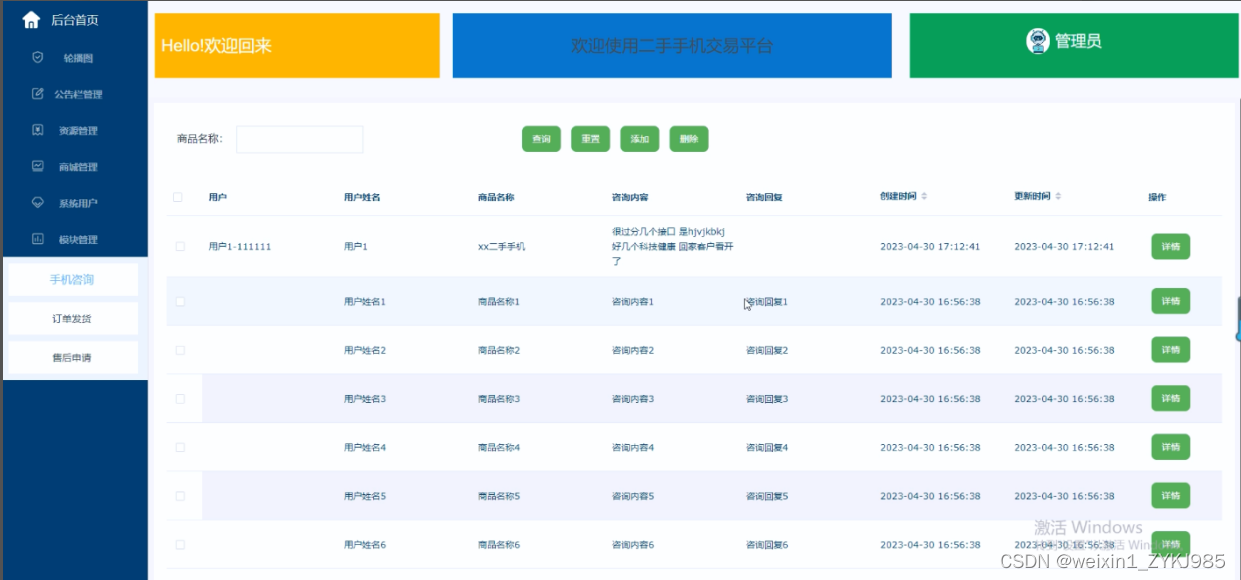Screen dimensions: 1241x580
Task: Open 详情 for the 用户姓名5 row
Action: tap(1171, 495)
